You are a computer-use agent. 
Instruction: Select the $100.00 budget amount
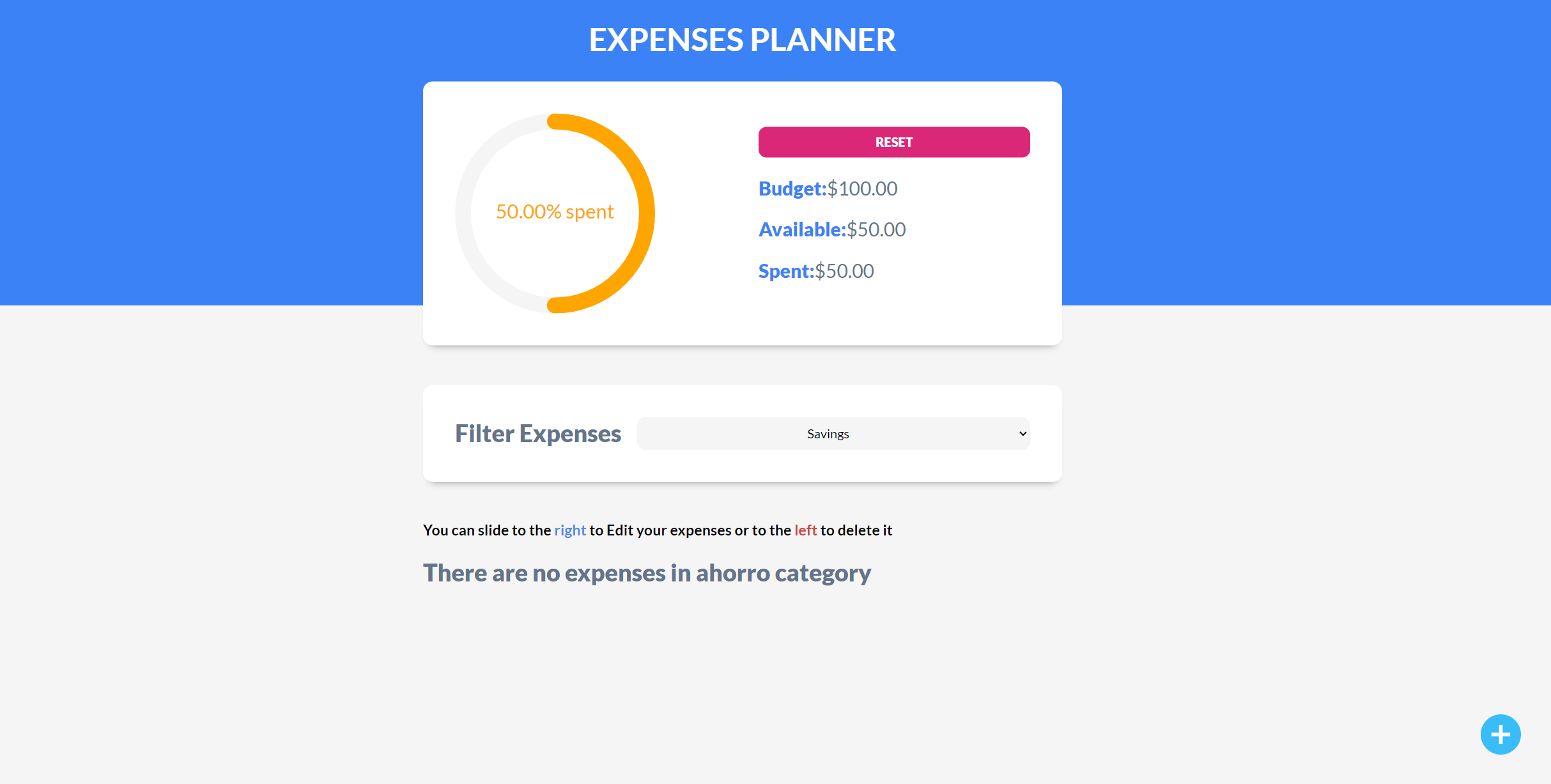pyautogui.click(x=863, y=188)
